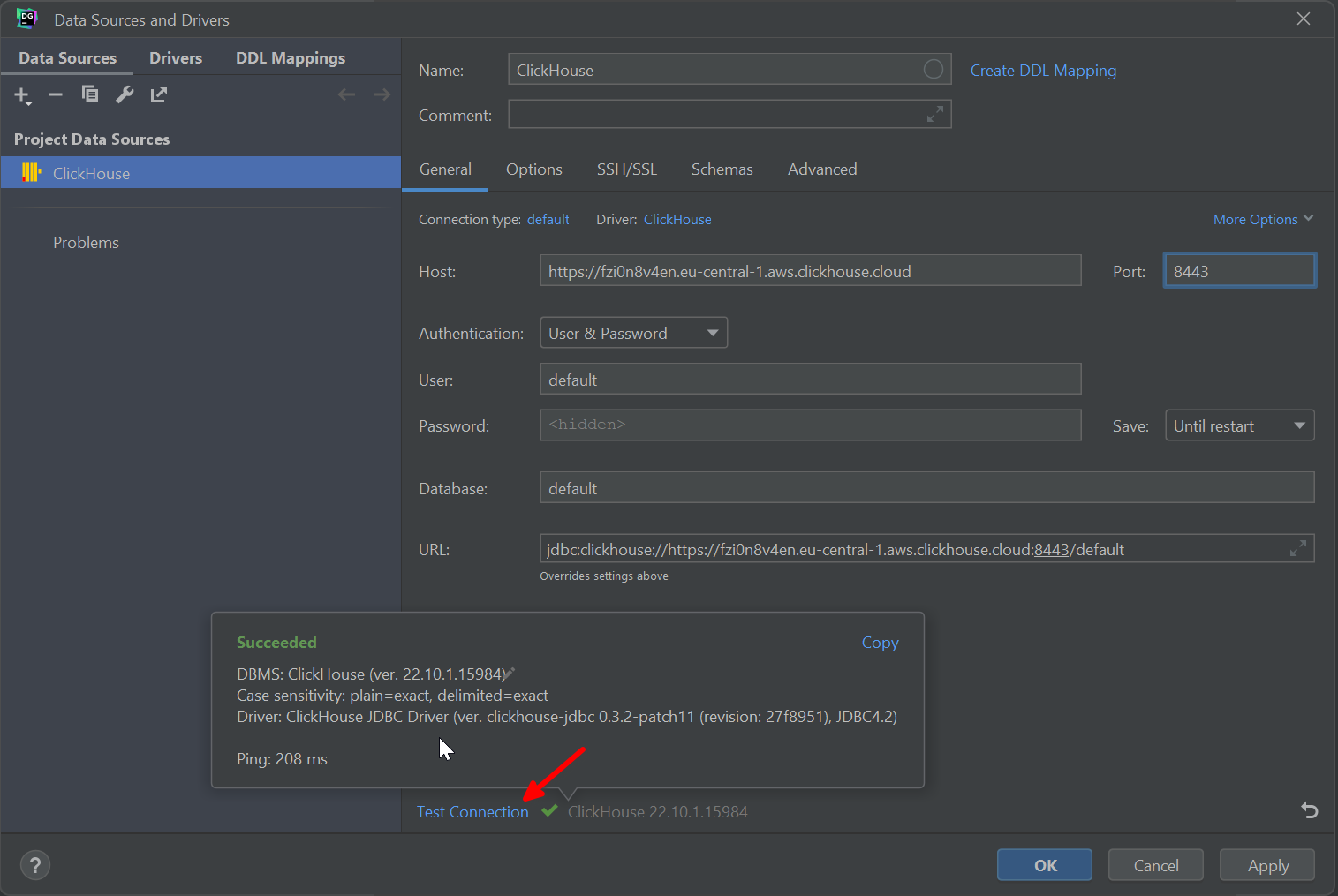
Task: Open the Drivers tab
Action: pyautogui.click(x=175, y=57)
